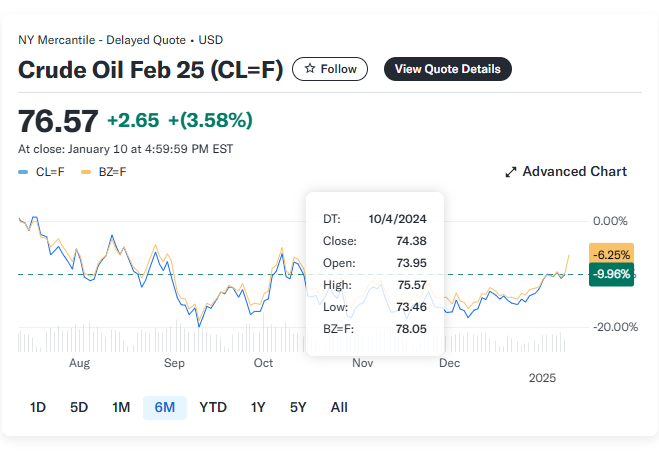The width and height of the screenshot is (659, 454).
Task: Click the orange -6.25% value badge
Action: 611,255
